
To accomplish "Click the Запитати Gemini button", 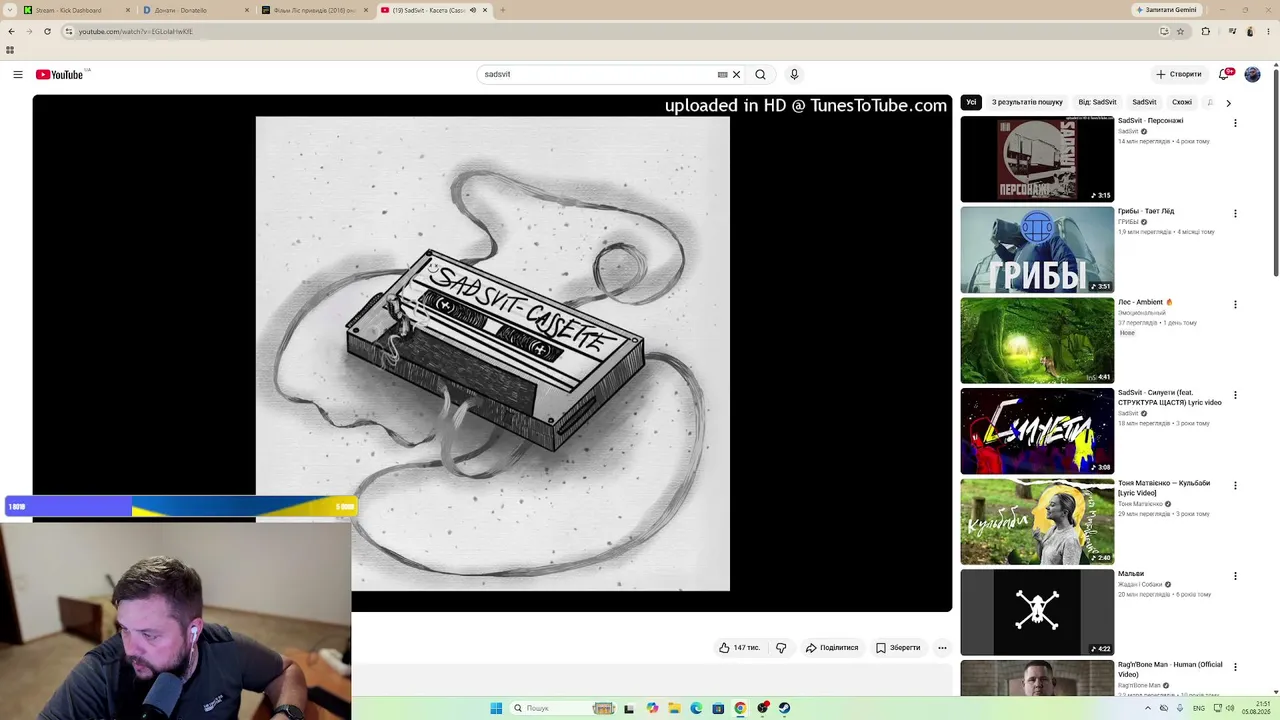I will pyautogui.click(x=1166, y=10).
